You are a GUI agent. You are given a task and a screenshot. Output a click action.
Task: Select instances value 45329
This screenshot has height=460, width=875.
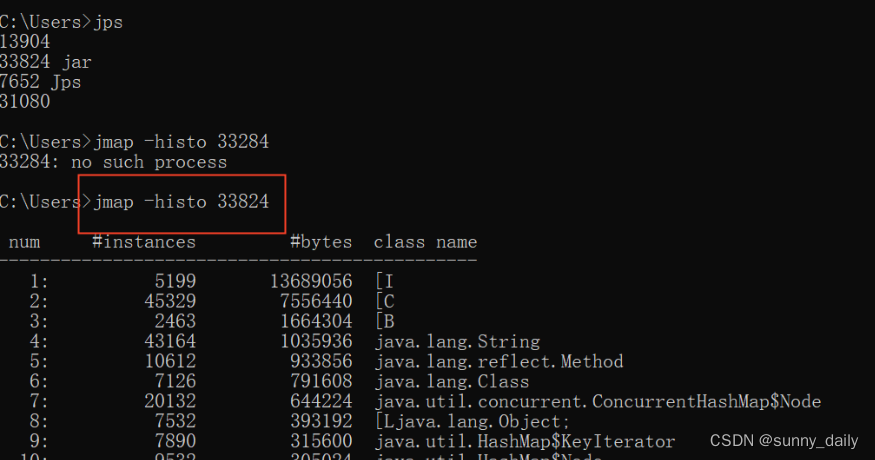pyautogui.click(x=170, y=301)
